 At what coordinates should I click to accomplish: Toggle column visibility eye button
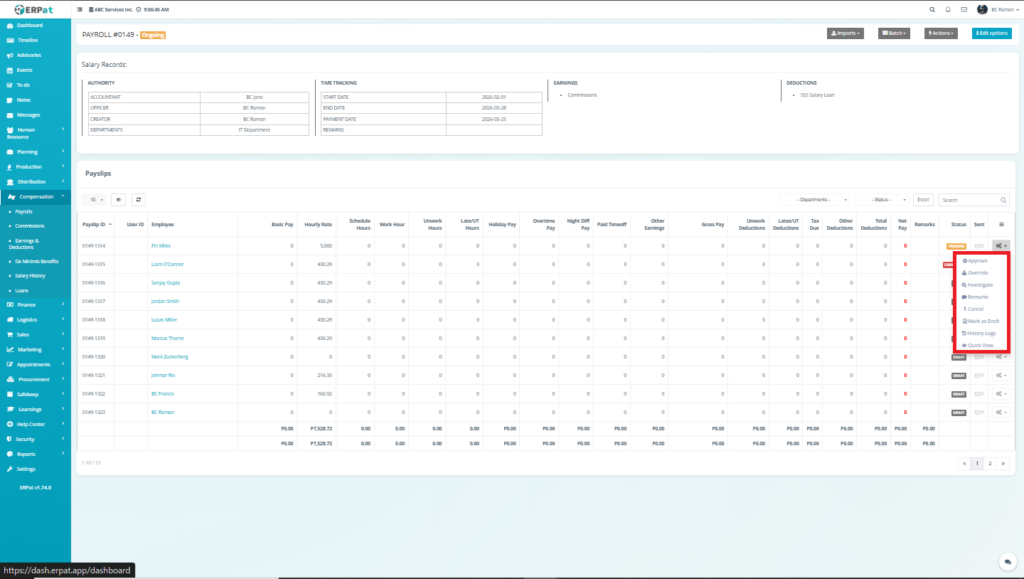(x=118, y=199)
